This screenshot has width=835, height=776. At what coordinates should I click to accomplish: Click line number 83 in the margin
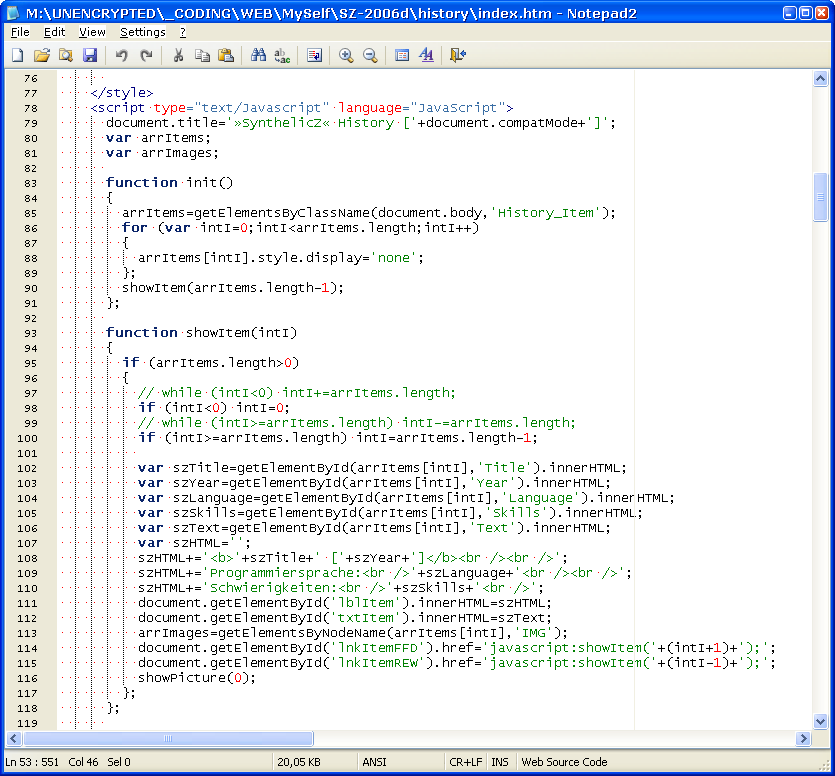point(31,183)
